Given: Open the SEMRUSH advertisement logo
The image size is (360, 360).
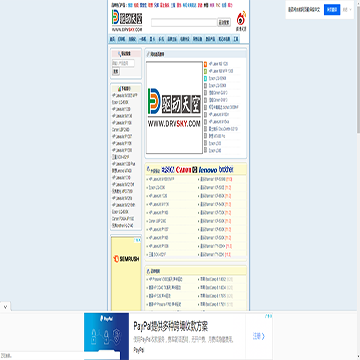Looking at the screenshot, I should 126,259.
